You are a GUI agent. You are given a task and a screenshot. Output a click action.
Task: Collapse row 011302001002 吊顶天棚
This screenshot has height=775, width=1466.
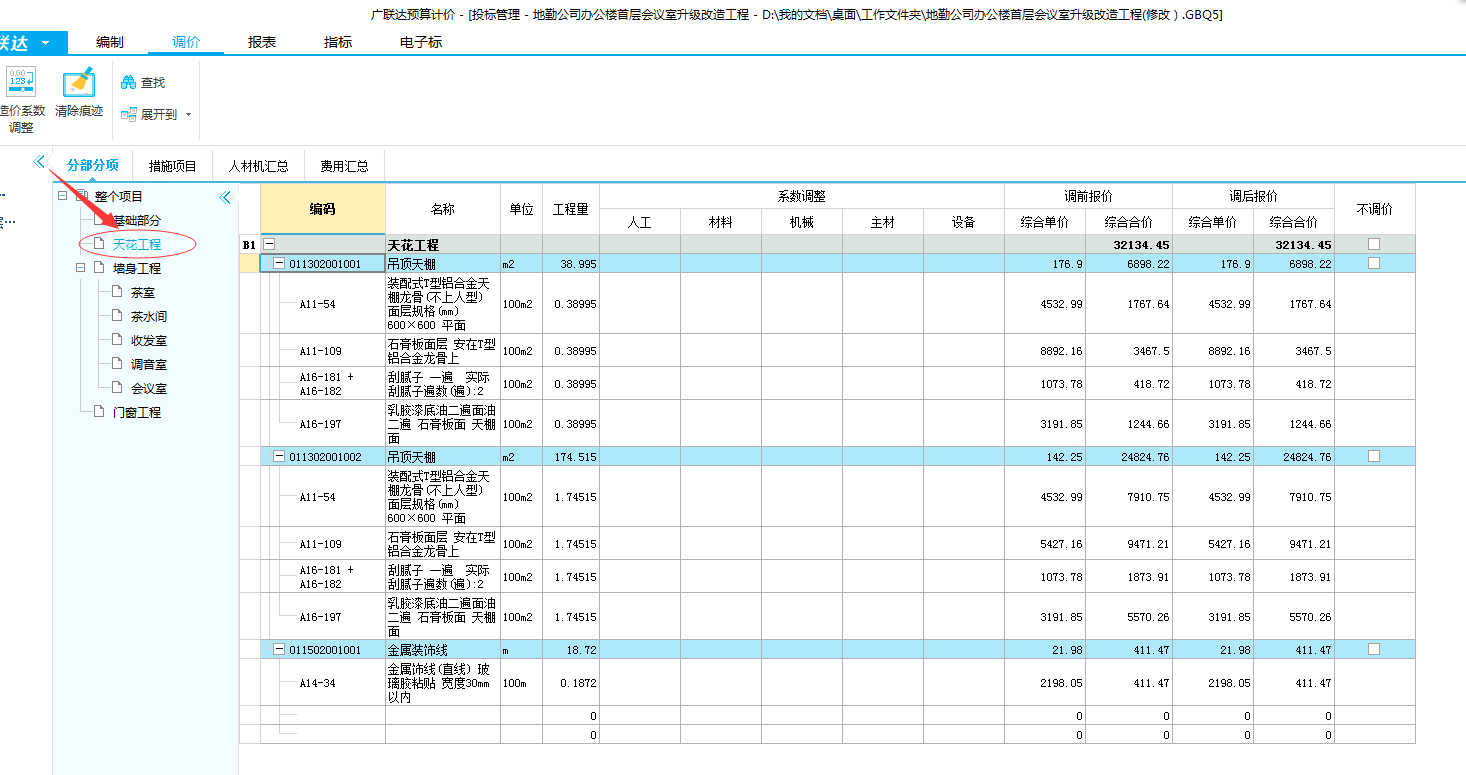279,456
